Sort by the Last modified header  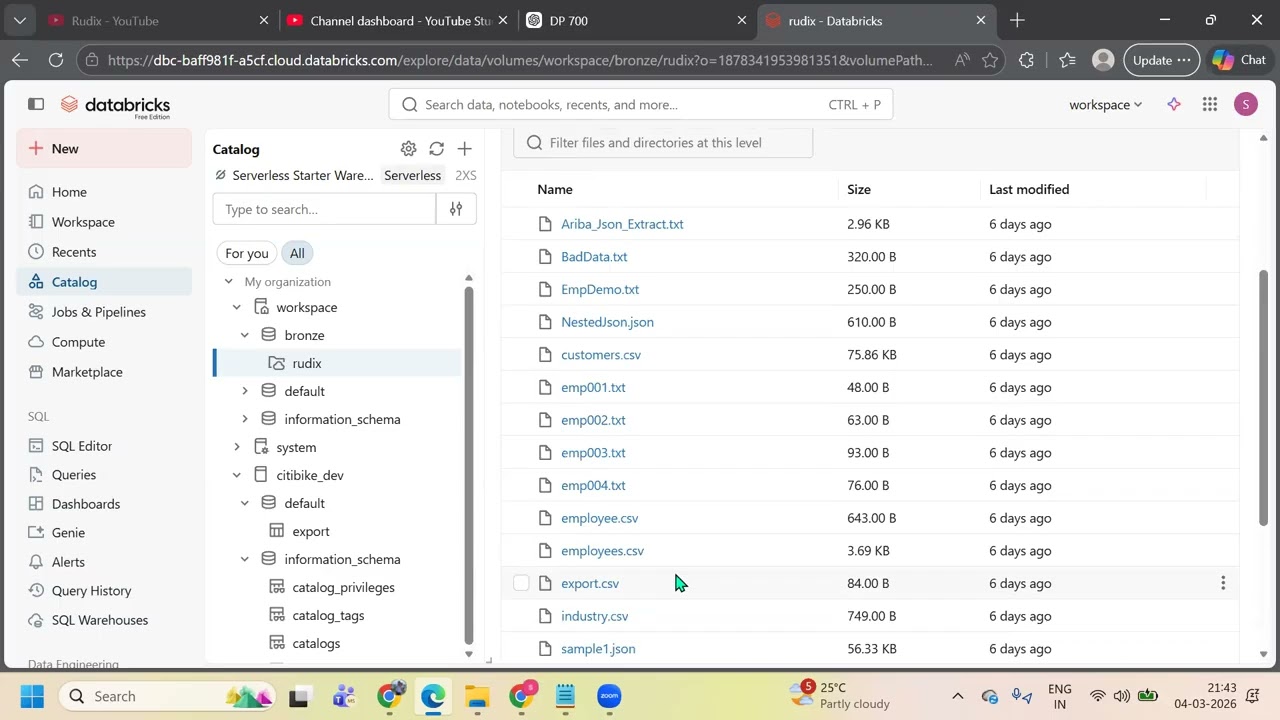(1029, 189)
